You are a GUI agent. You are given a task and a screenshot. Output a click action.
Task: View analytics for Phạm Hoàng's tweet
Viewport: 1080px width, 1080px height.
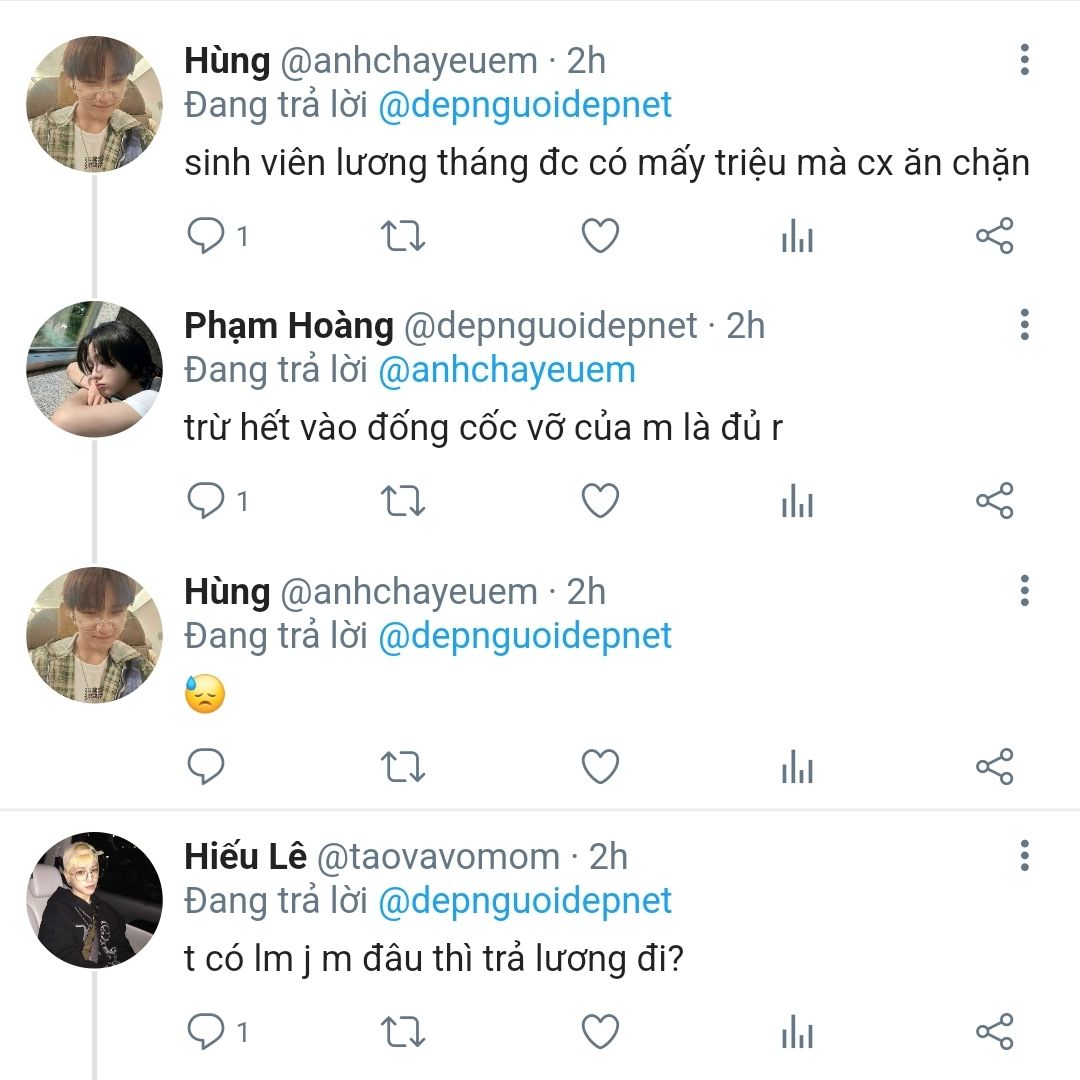(798, 501)
